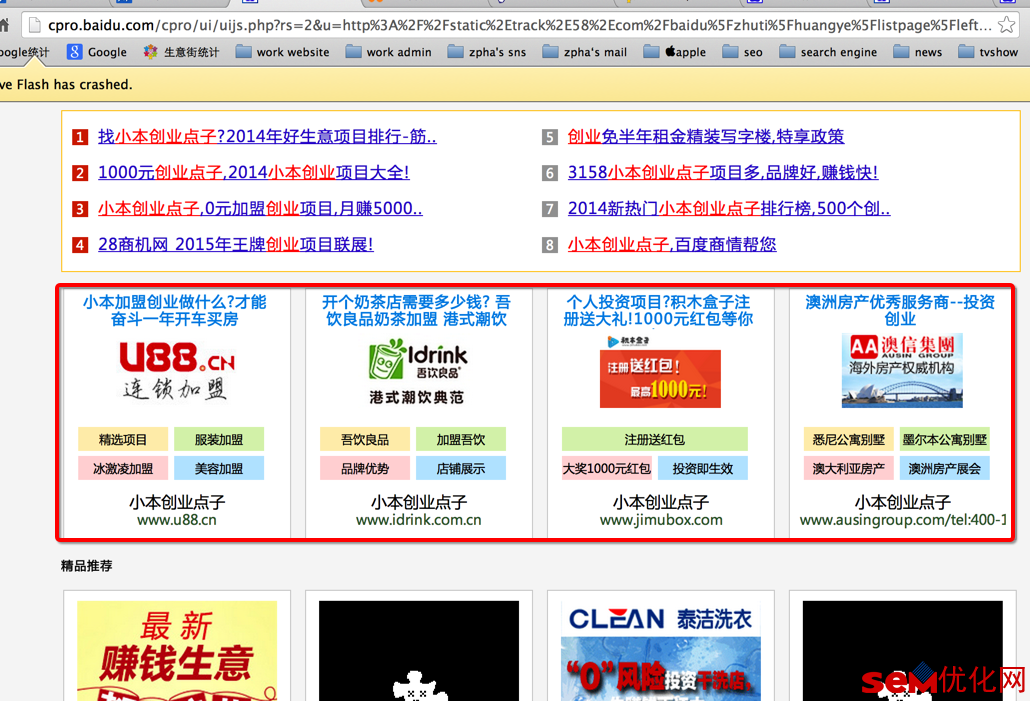Screen dimensions: 1030x701
Task: Click the 美容加盟 tag button
Action: click(x=219, y=468)
